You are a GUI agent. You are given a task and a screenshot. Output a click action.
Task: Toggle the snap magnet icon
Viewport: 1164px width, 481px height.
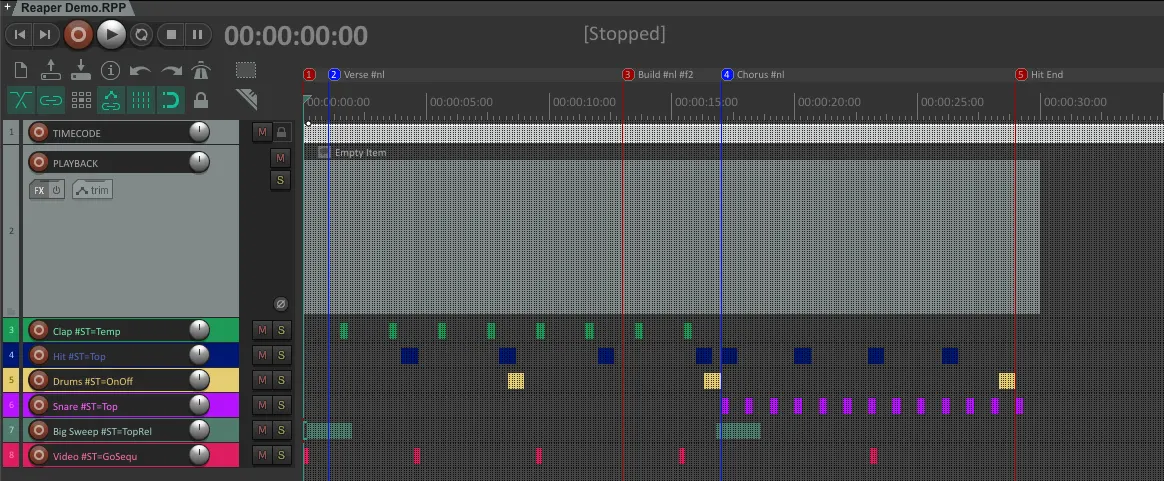coord(171,100)
